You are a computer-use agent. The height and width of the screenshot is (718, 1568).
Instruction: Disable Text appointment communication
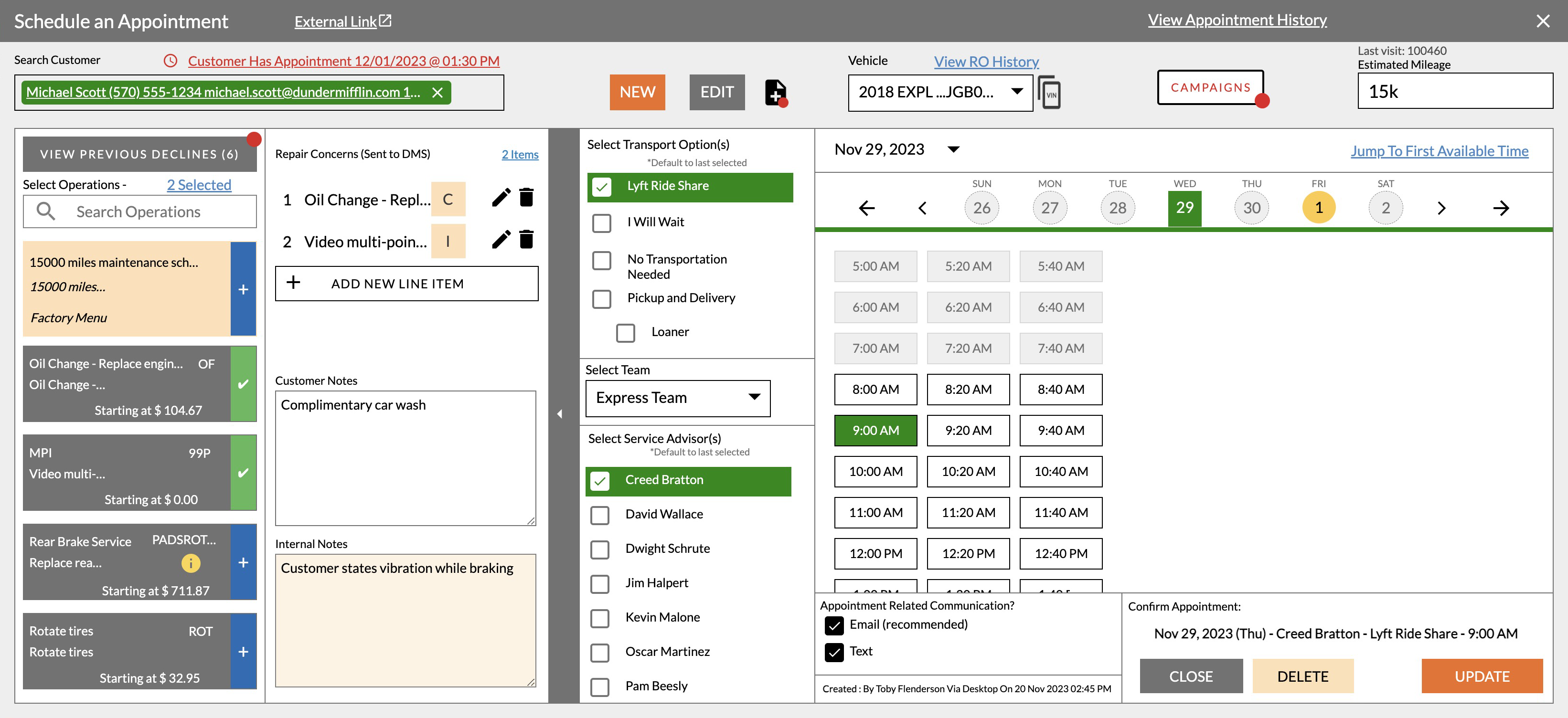coord(834,652)
